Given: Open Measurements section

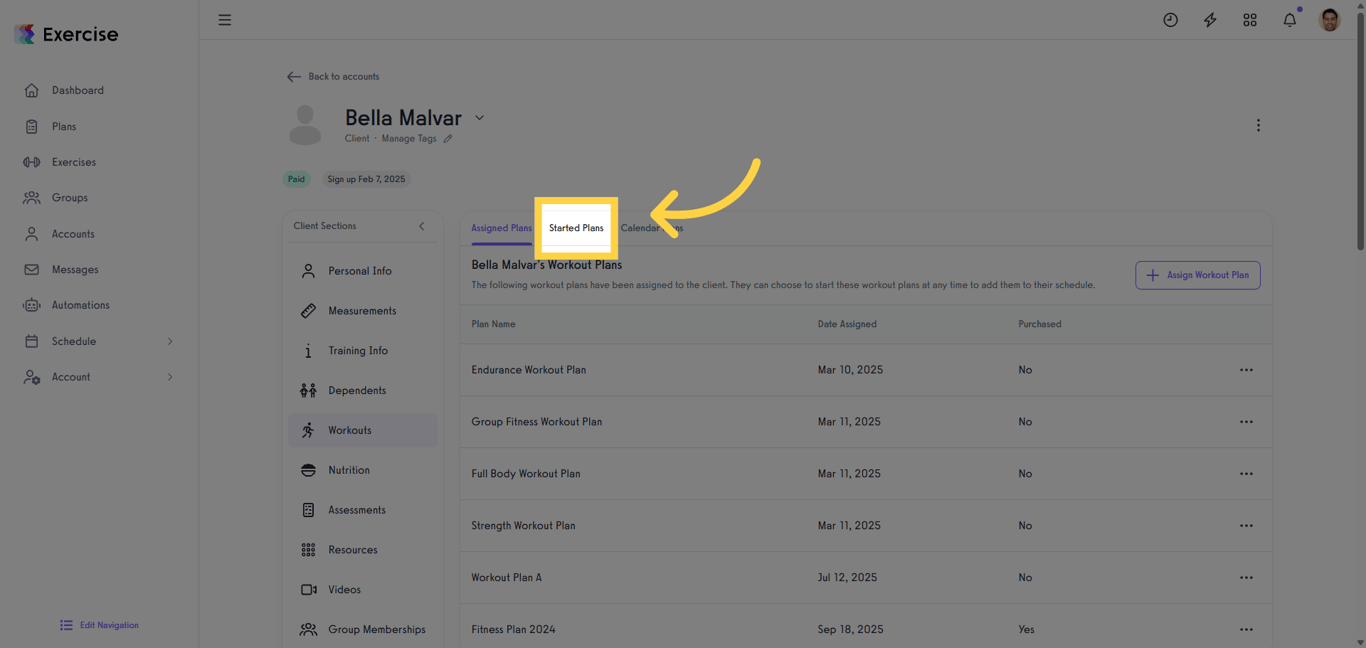Looking at the screenshot, I should click(363, 311).
